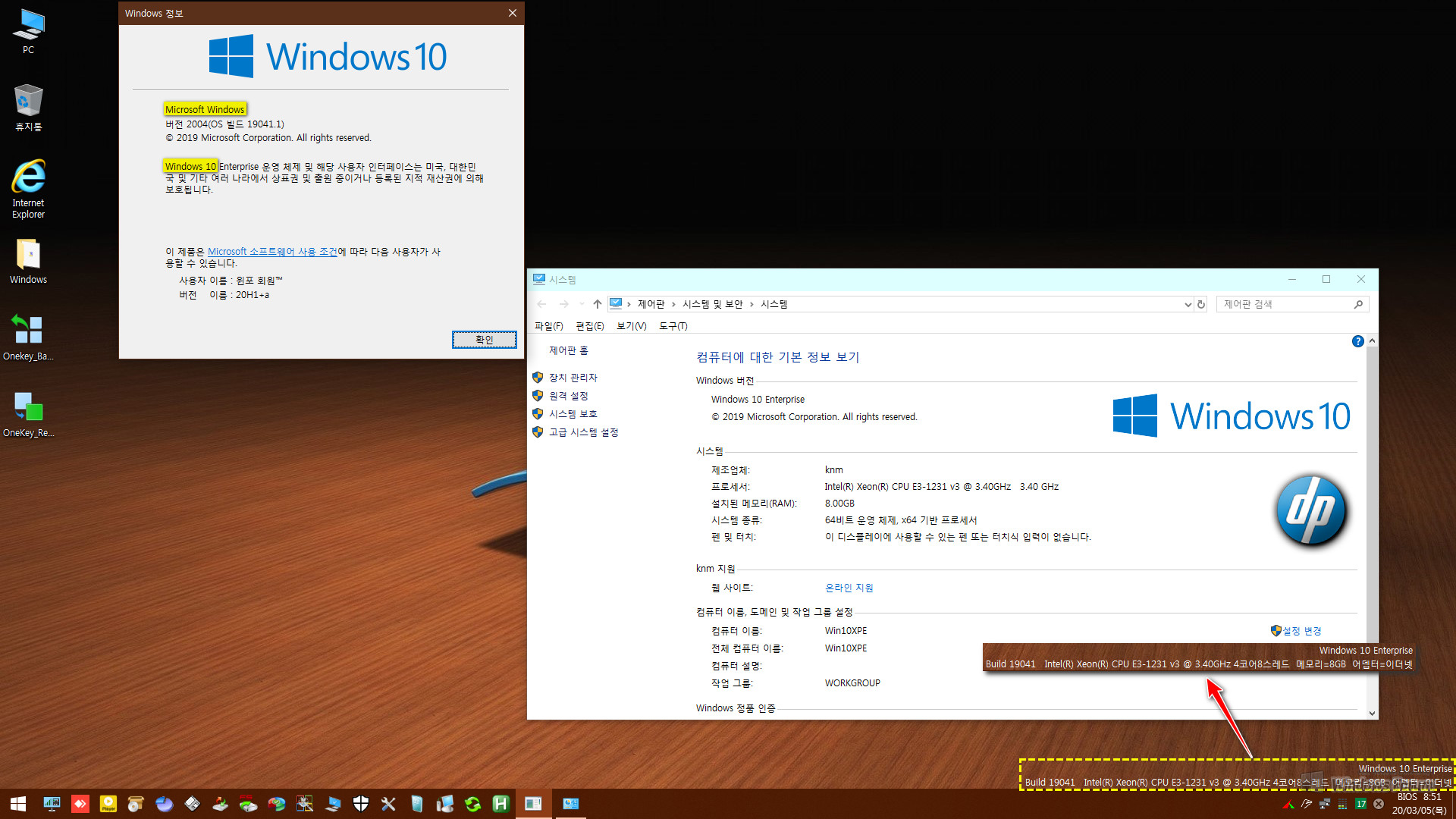The height and width of the screenshot is (819, 1456).
Task: Switch to the Windows 정보 taskbar window
Action: coord(534,804)
